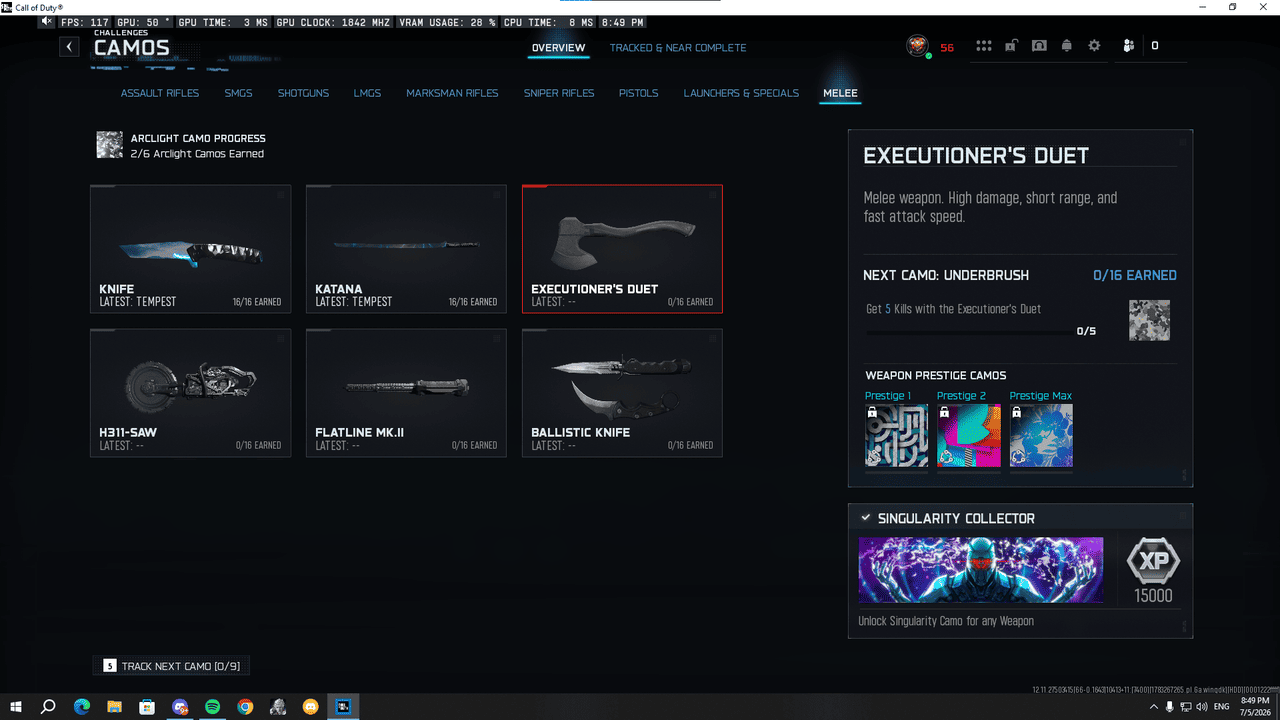Open Marksman Rifles category
The height and width of the screenshot is (720, 1280).
[x=452, y=93]
